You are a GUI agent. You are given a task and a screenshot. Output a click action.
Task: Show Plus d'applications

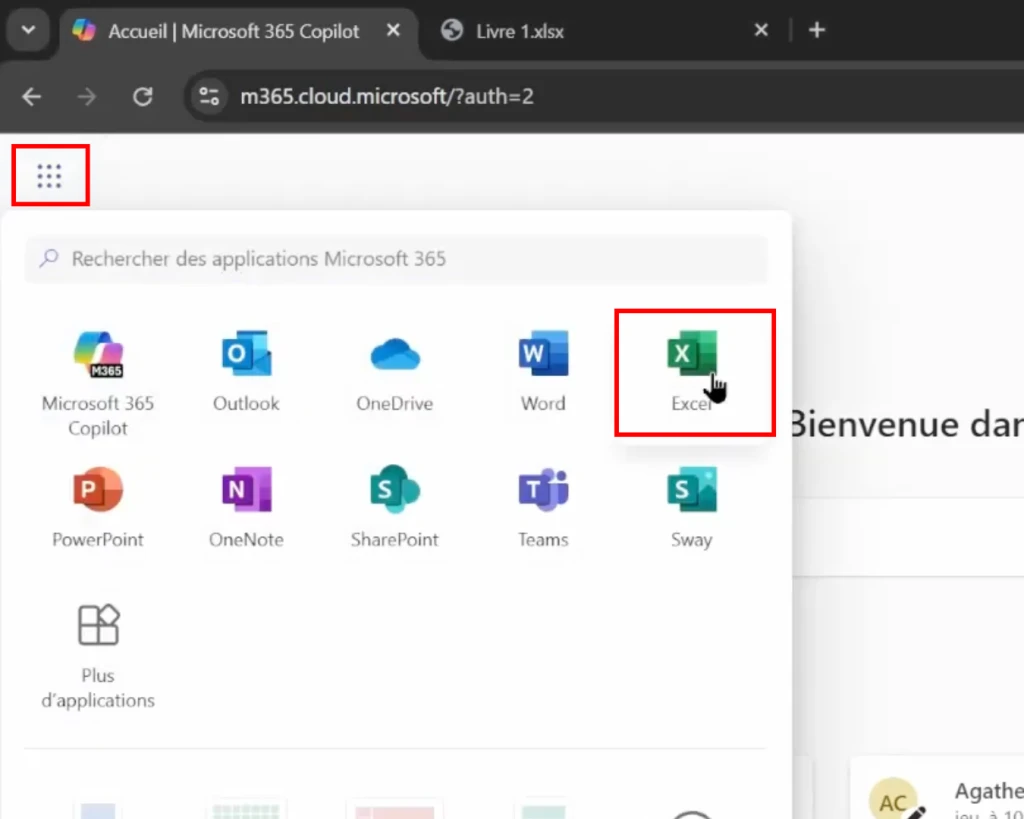[98, 656]
